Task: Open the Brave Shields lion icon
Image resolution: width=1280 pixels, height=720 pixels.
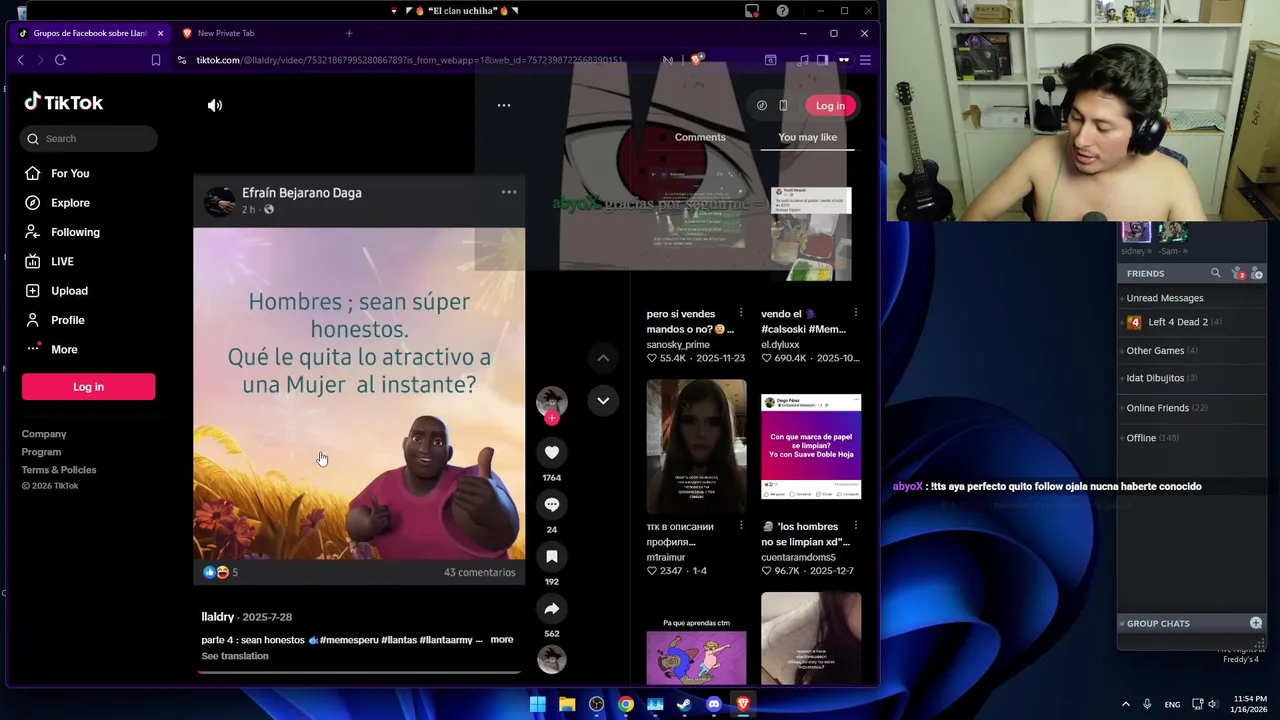Action: pos(697,60)
